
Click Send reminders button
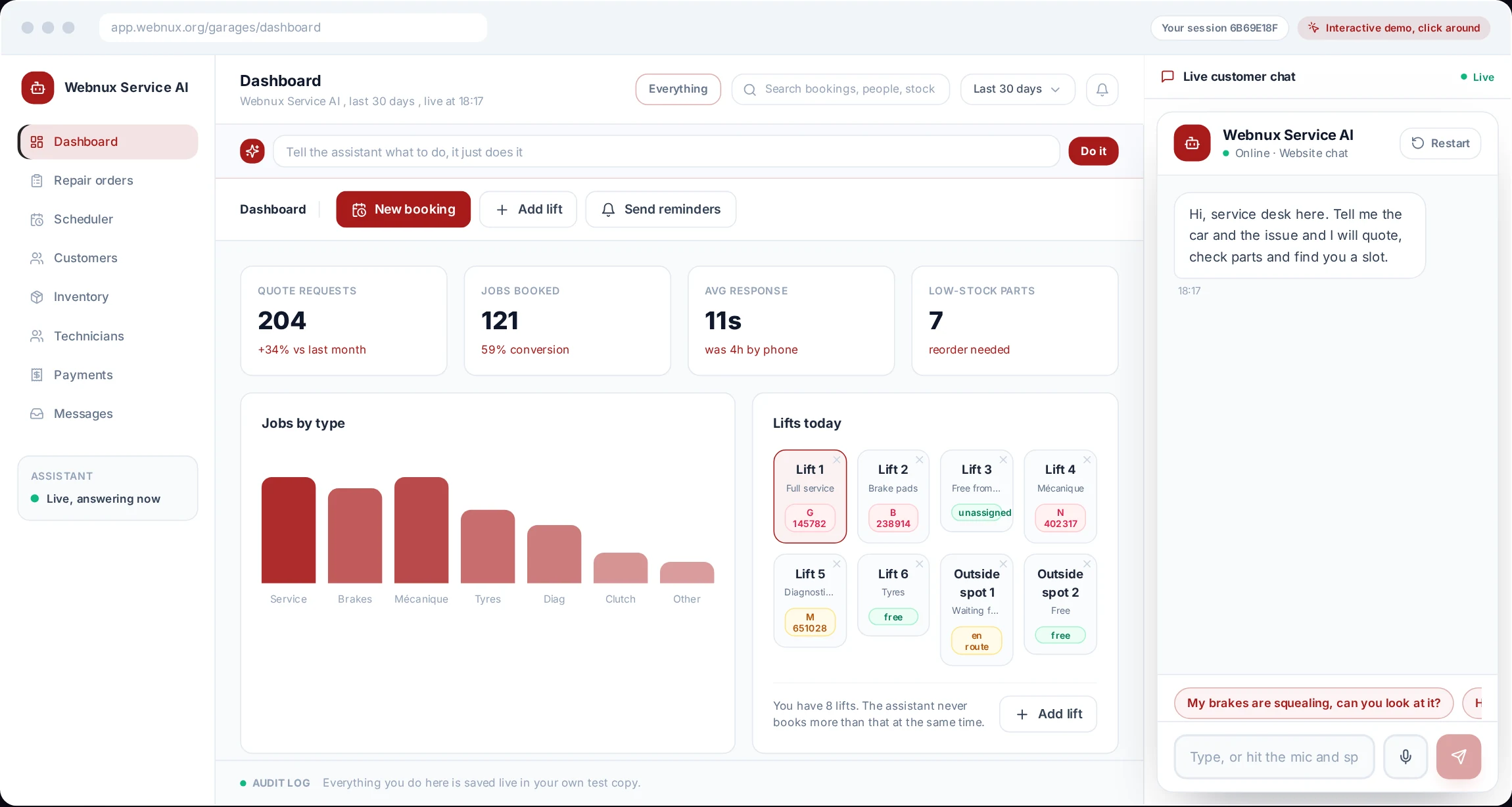click(661, 210)
